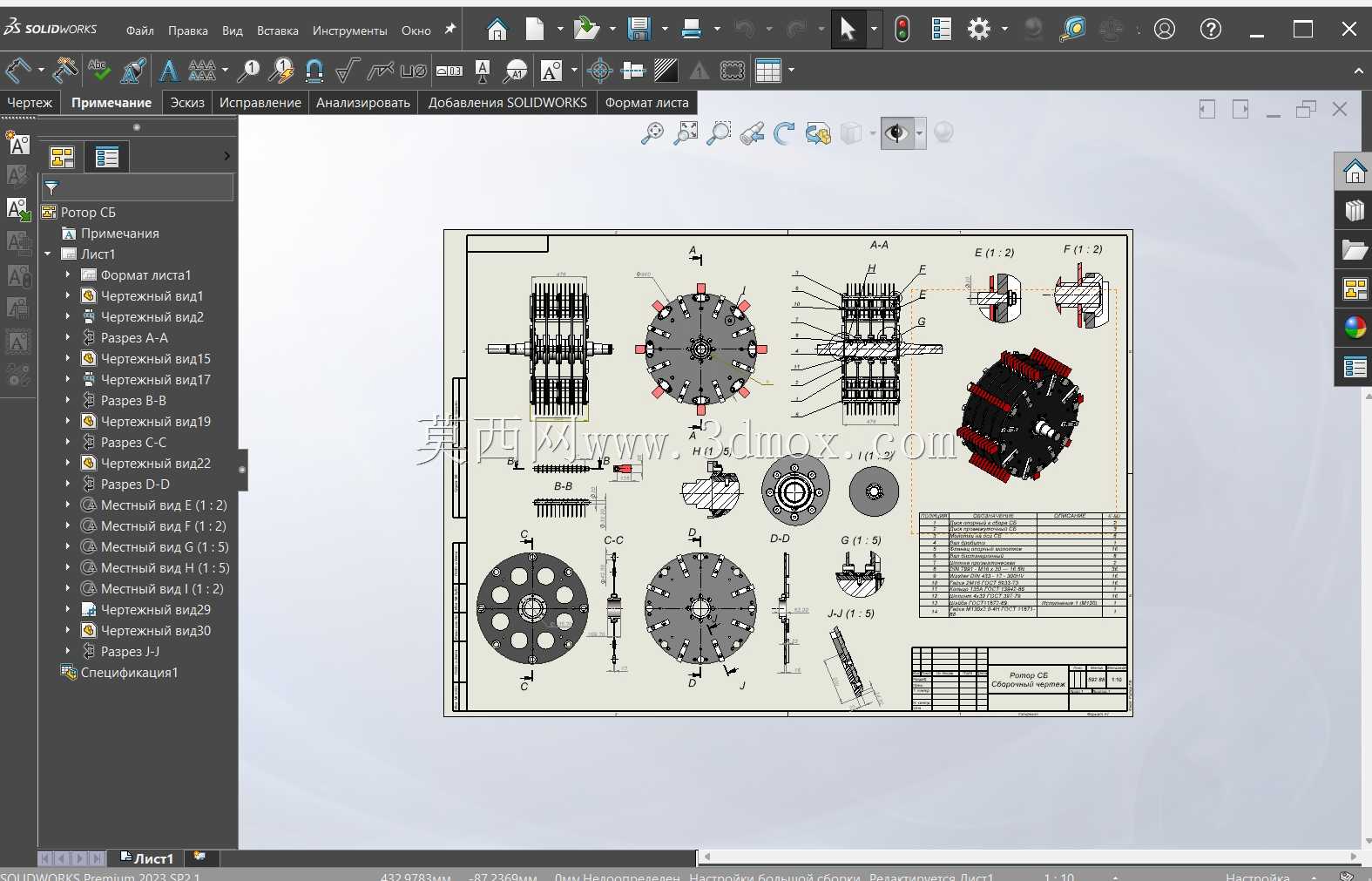1372x881 pixels.
Task: Open the Вставка menu
Action: [x=277, y=30]
